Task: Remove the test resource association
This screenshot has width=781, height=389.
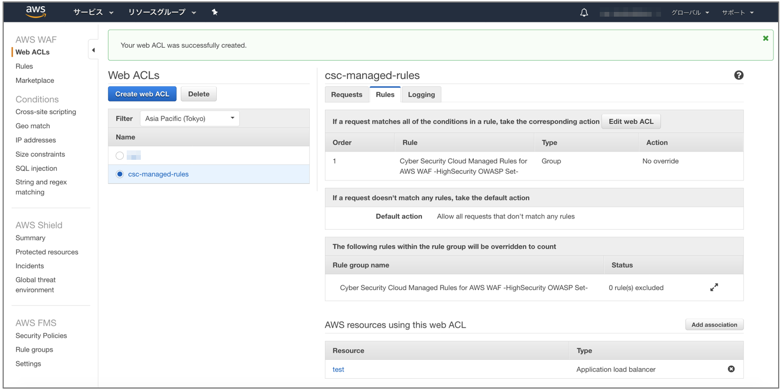Action: [731, 369]
